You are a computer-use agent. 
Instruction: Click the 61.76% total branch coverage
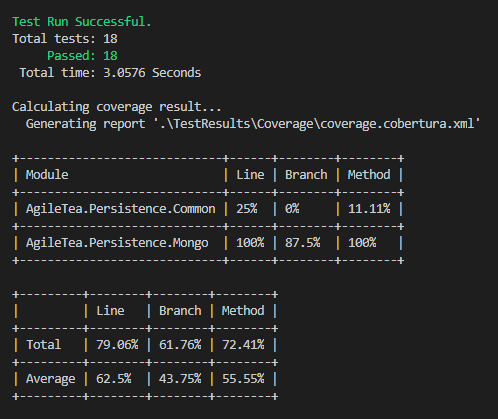point(180,345)
